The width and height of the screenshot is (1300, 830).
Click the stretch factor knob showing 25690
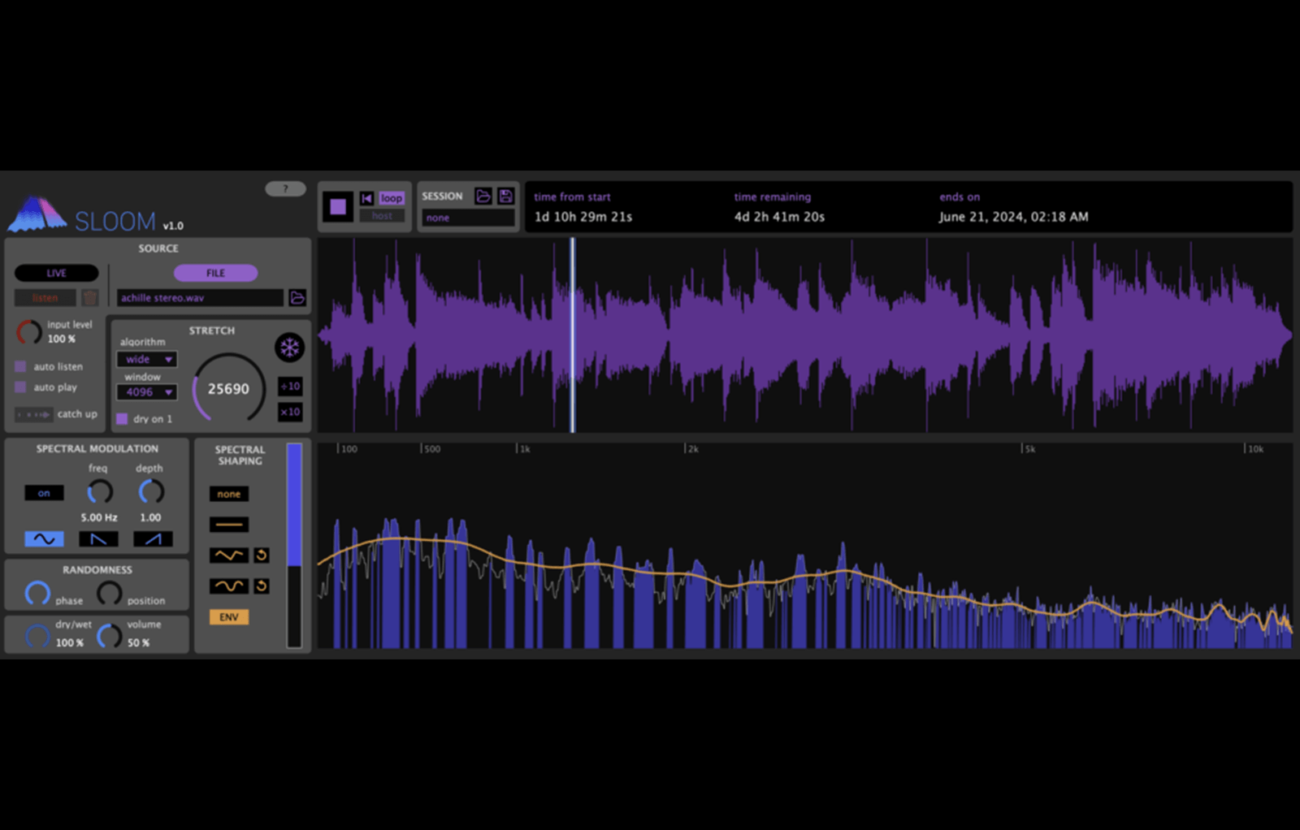coord(229,389)
